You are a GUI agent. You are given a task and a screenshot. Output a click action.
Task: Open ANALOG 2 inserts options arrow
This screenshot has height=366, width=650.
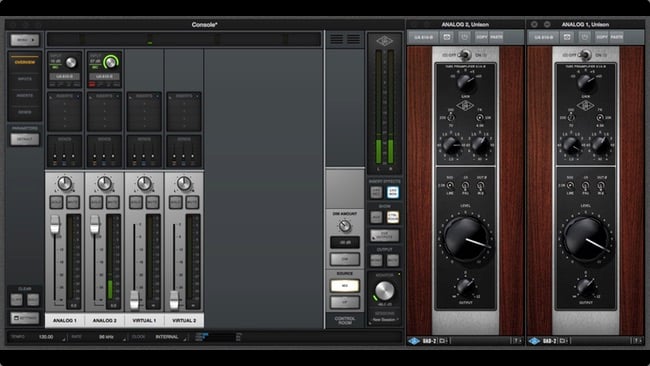[x=117, y=96]
